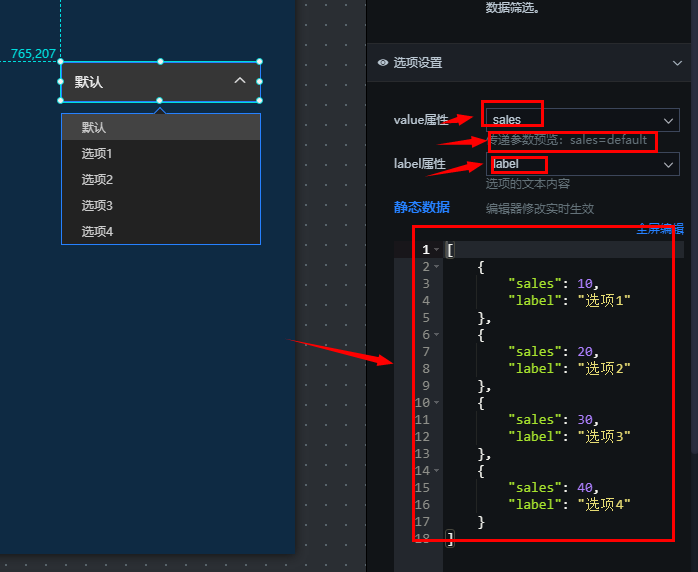Click the "选项3" string in code editor
The height and width of the screenshot is (572, 698).
(x=604, y=437)
